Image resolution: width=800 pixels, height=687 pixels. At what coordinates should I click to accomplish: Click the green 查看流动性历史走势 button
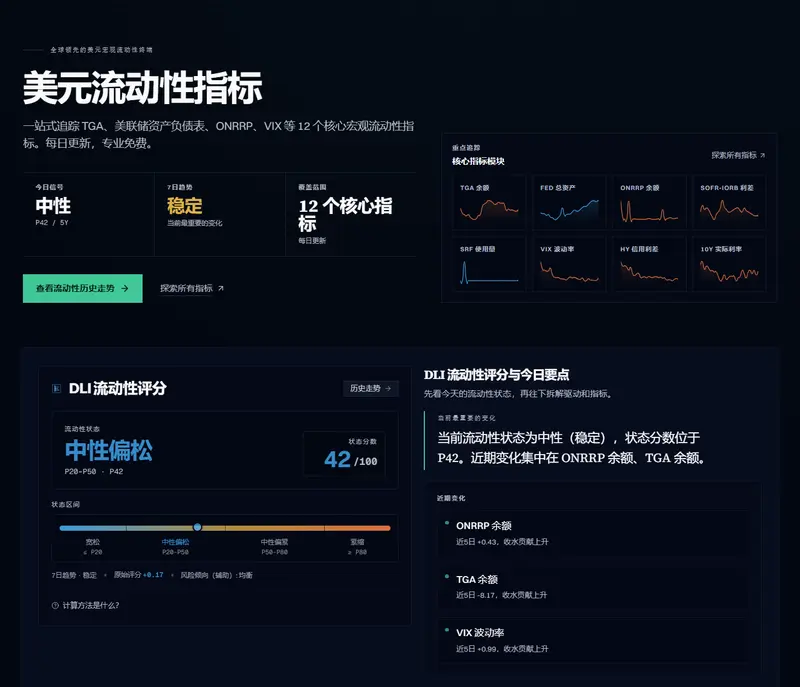(x=83, y=289)
